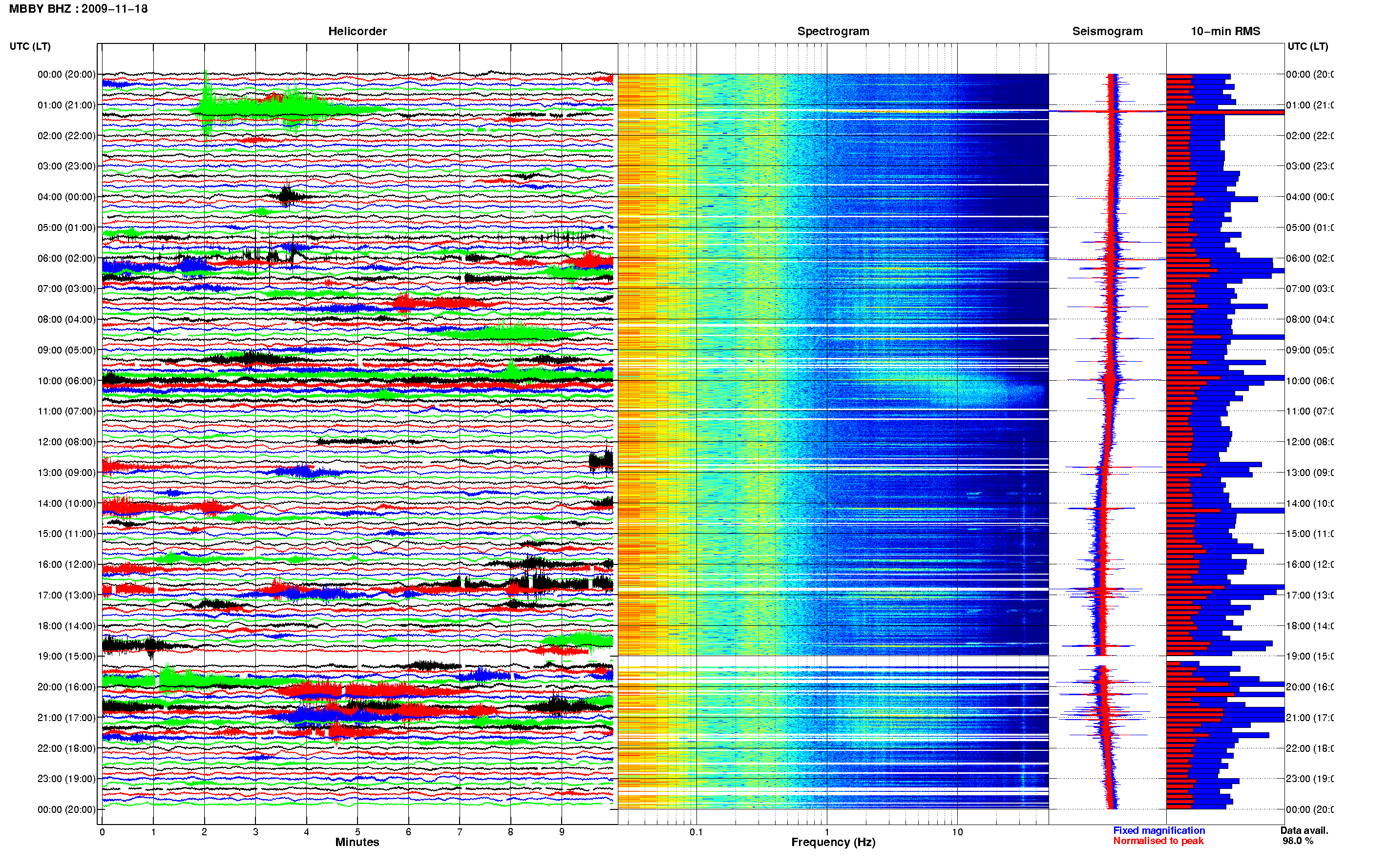Click the left axis label '17:00 (13:00)'
Image resolution: width=1389 pixels, height=868 pixels.
tap(66, 595)
